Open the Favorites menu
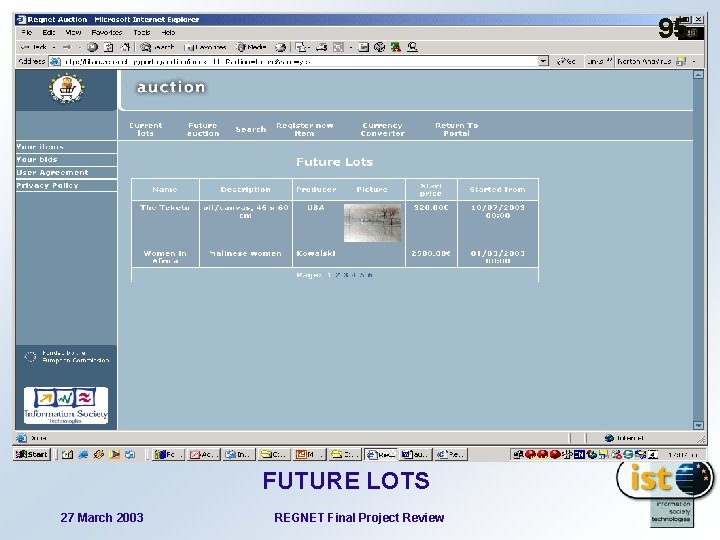 [107, 33]
